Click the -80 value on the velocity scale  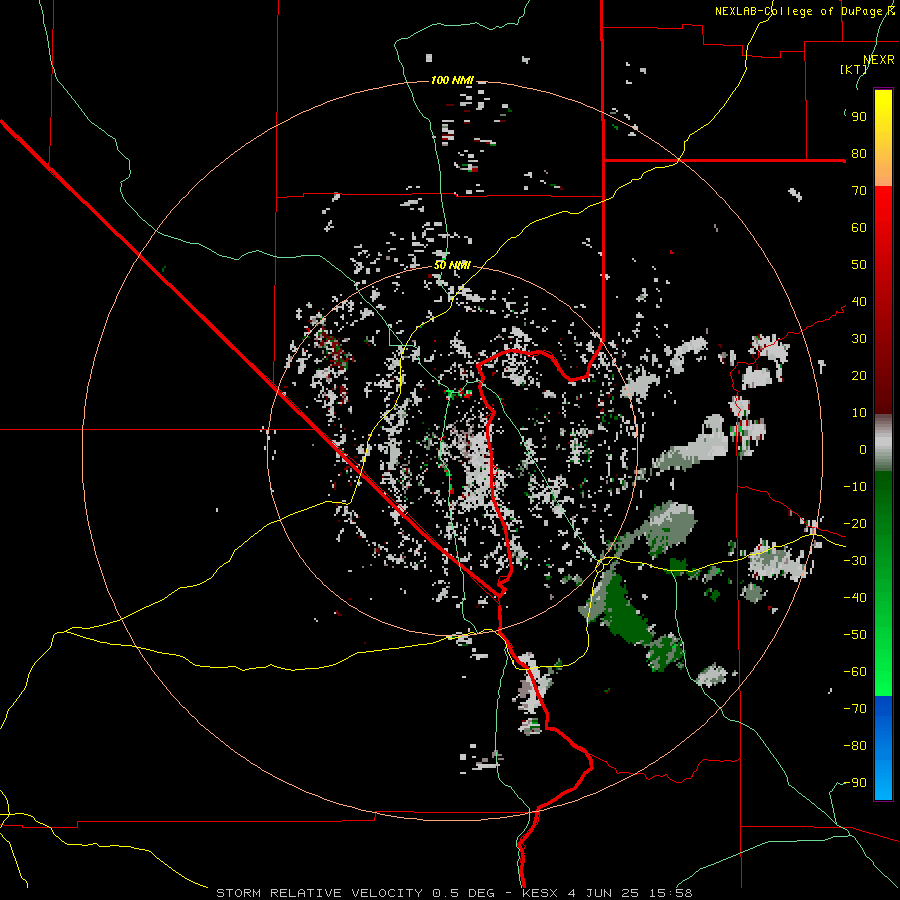pyautogui.click(x=855, y=746)
